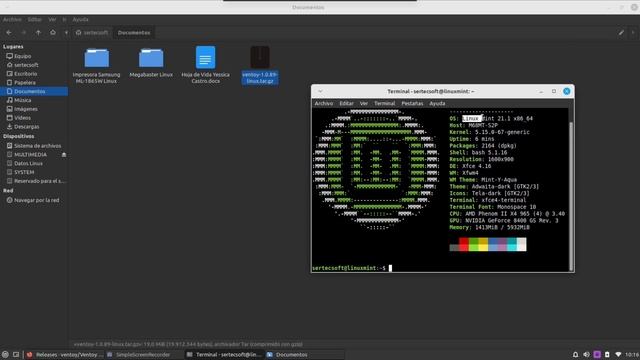Open the Editar menu in file manager

pyautogui.click(x=35, y=19)
